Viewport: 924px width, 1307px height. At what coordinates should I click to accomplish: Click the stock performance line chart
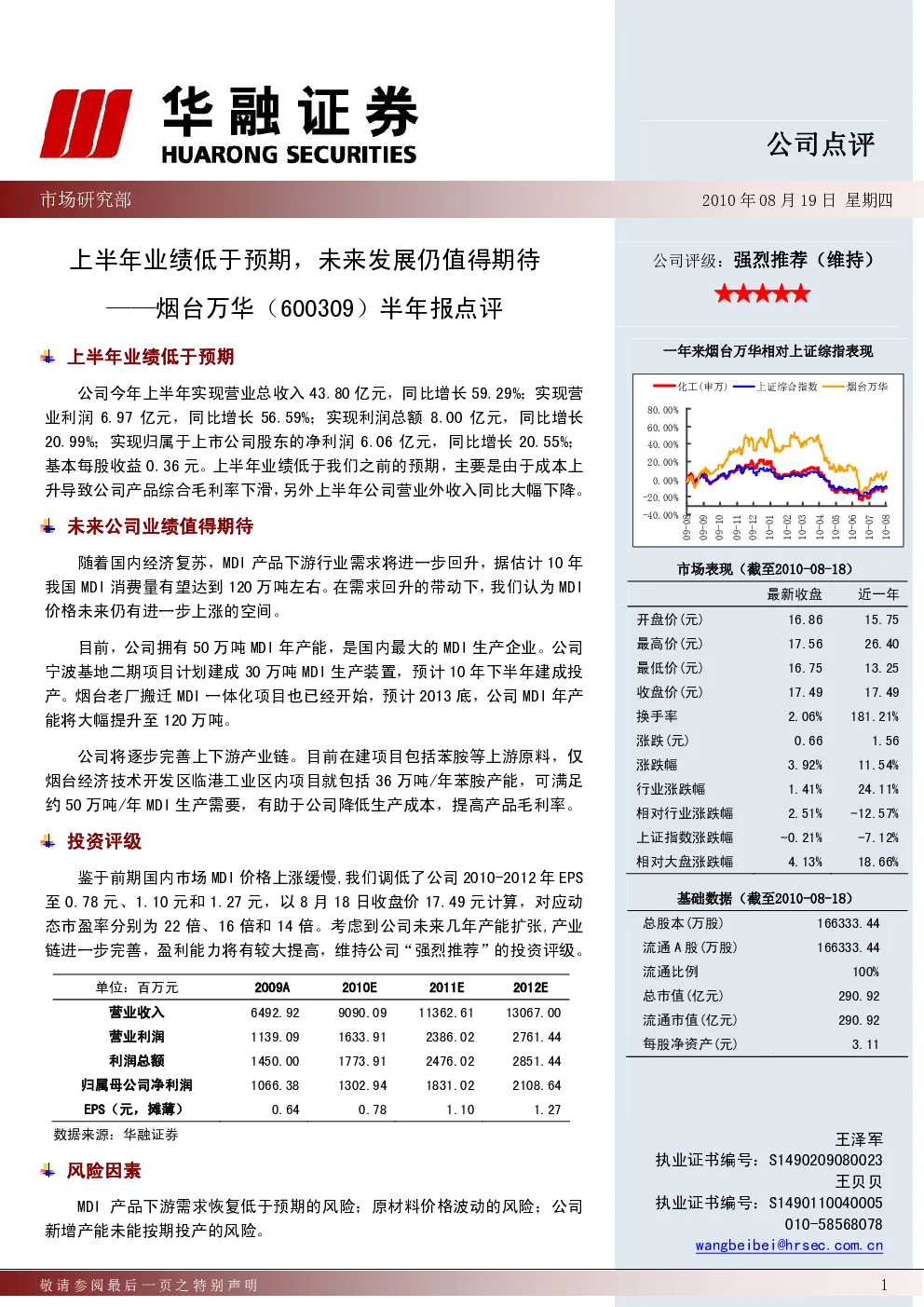click(x=768, y=460)
